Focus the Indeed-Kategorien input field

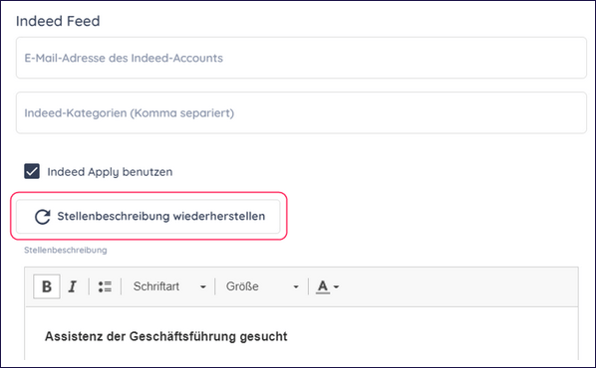click(x=301, y=113)
